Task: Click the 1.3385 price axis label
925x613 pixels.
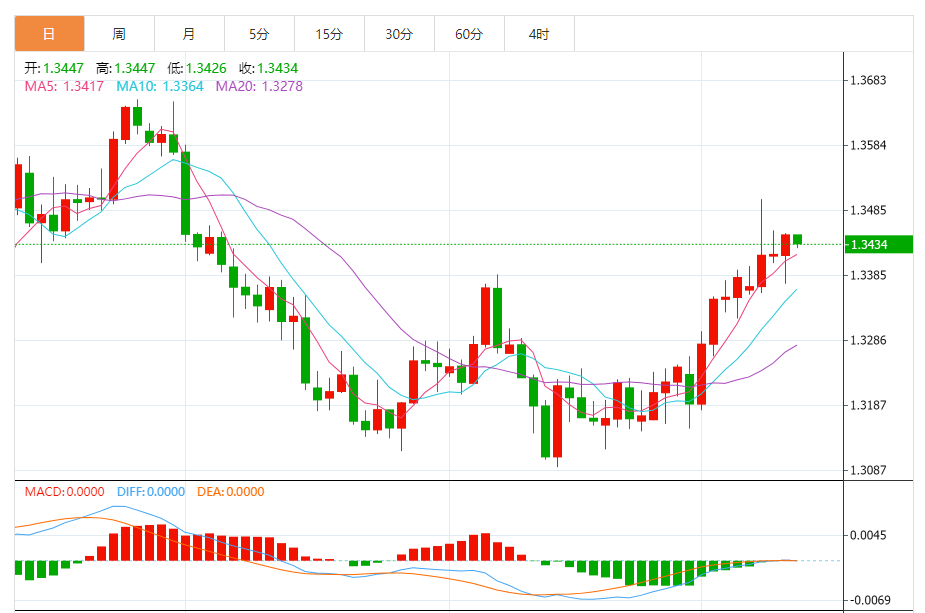Action: (x=868, y=275)
